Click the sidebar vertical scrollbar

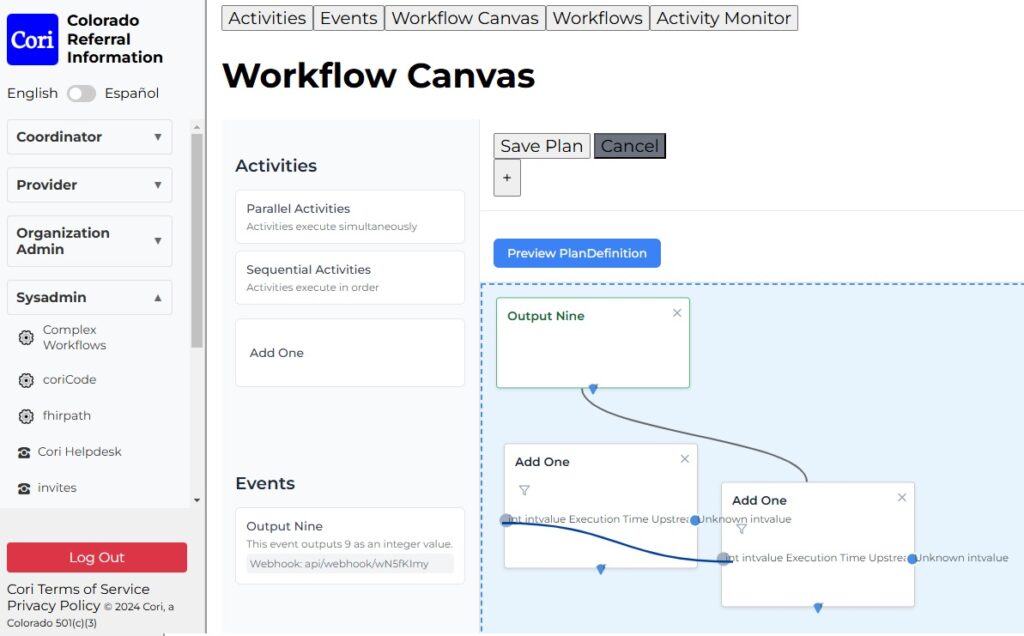pyautogui.click(x=197, y=240)
